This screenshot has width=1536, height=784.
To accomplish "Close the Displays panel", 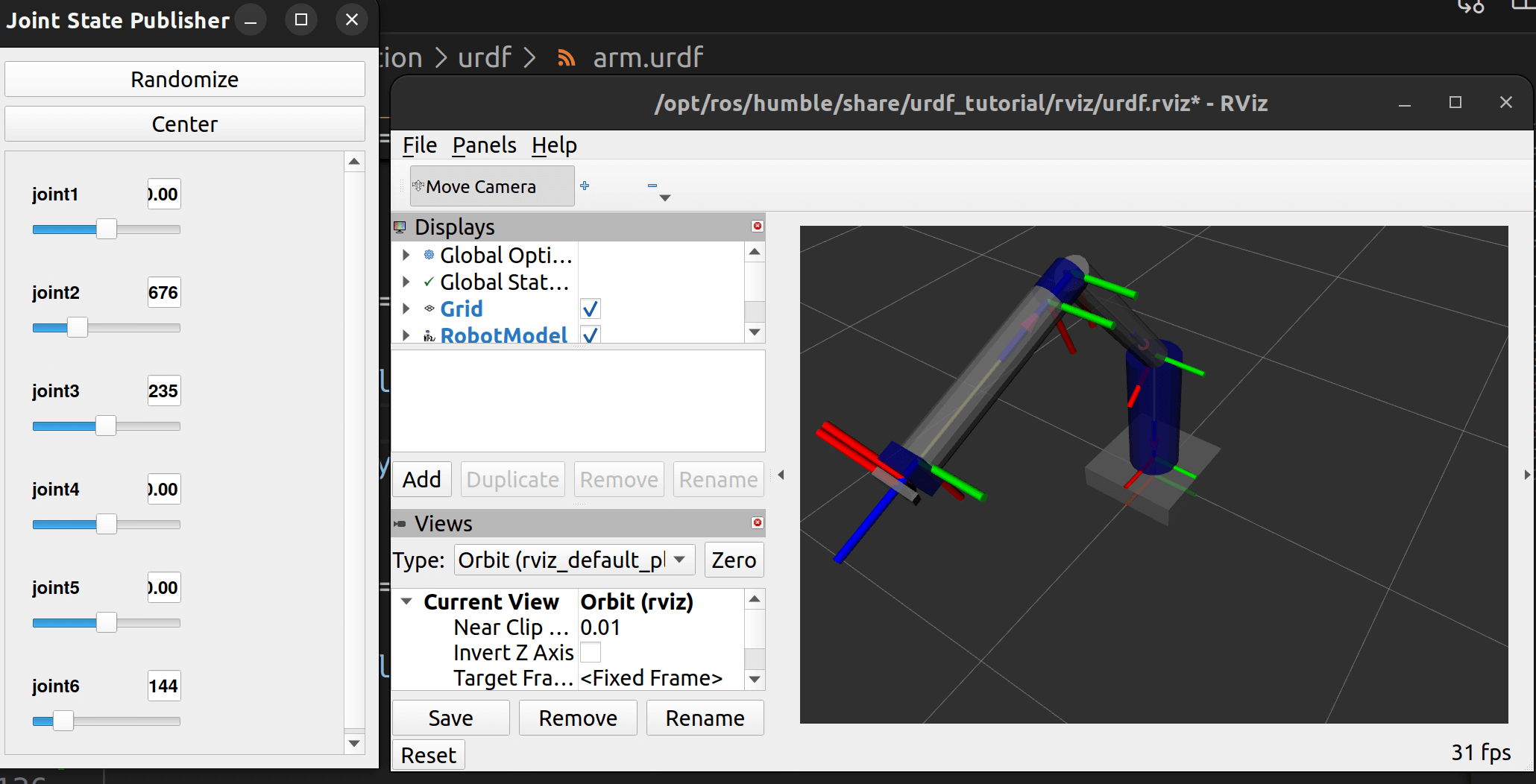I will point(757,226).
